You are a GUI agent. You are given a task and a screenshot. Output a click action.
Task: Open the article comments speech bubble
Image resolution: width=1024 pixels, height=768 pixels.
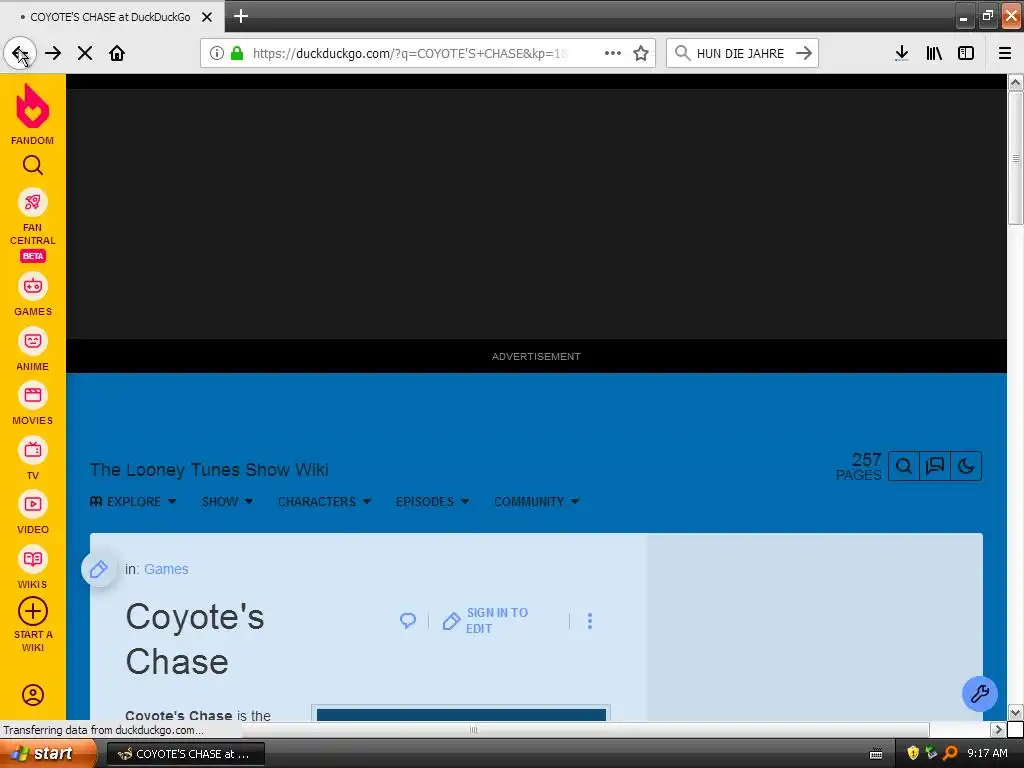(x=408, y=620)
